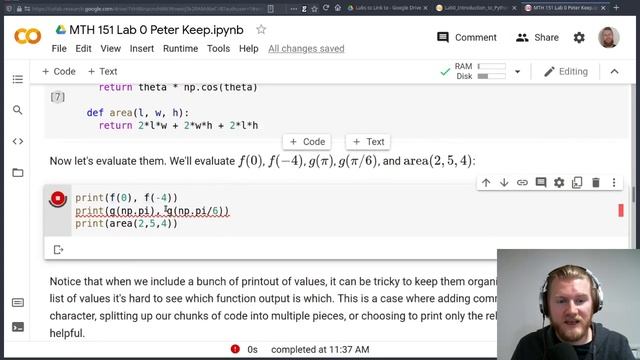Open the user account avatar
Screen dimensions: 640x360
pyautogui.click(x=609, y=37)
